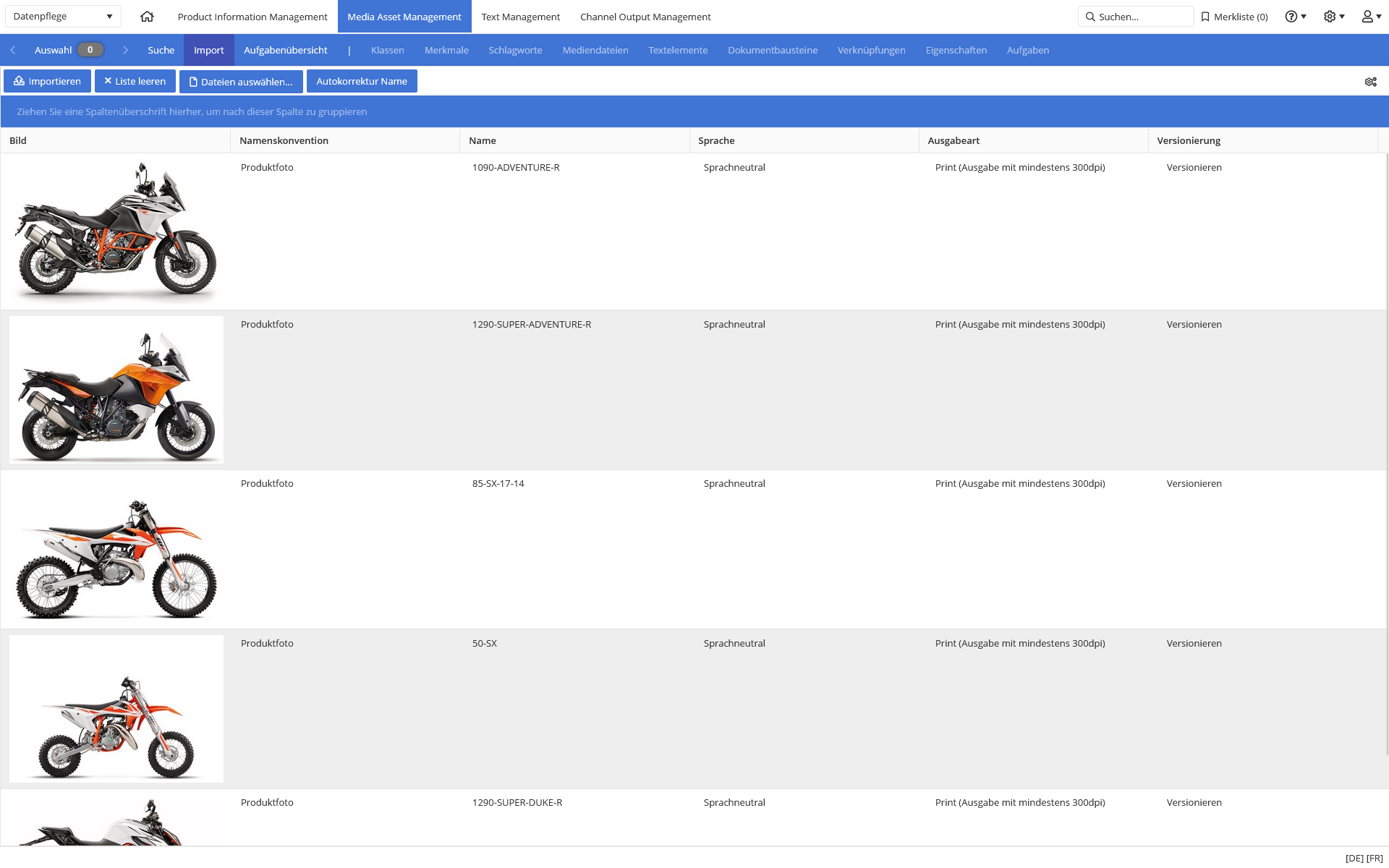
Task: Sort by the Namenskonvention column header
Action: pos(284,140)
